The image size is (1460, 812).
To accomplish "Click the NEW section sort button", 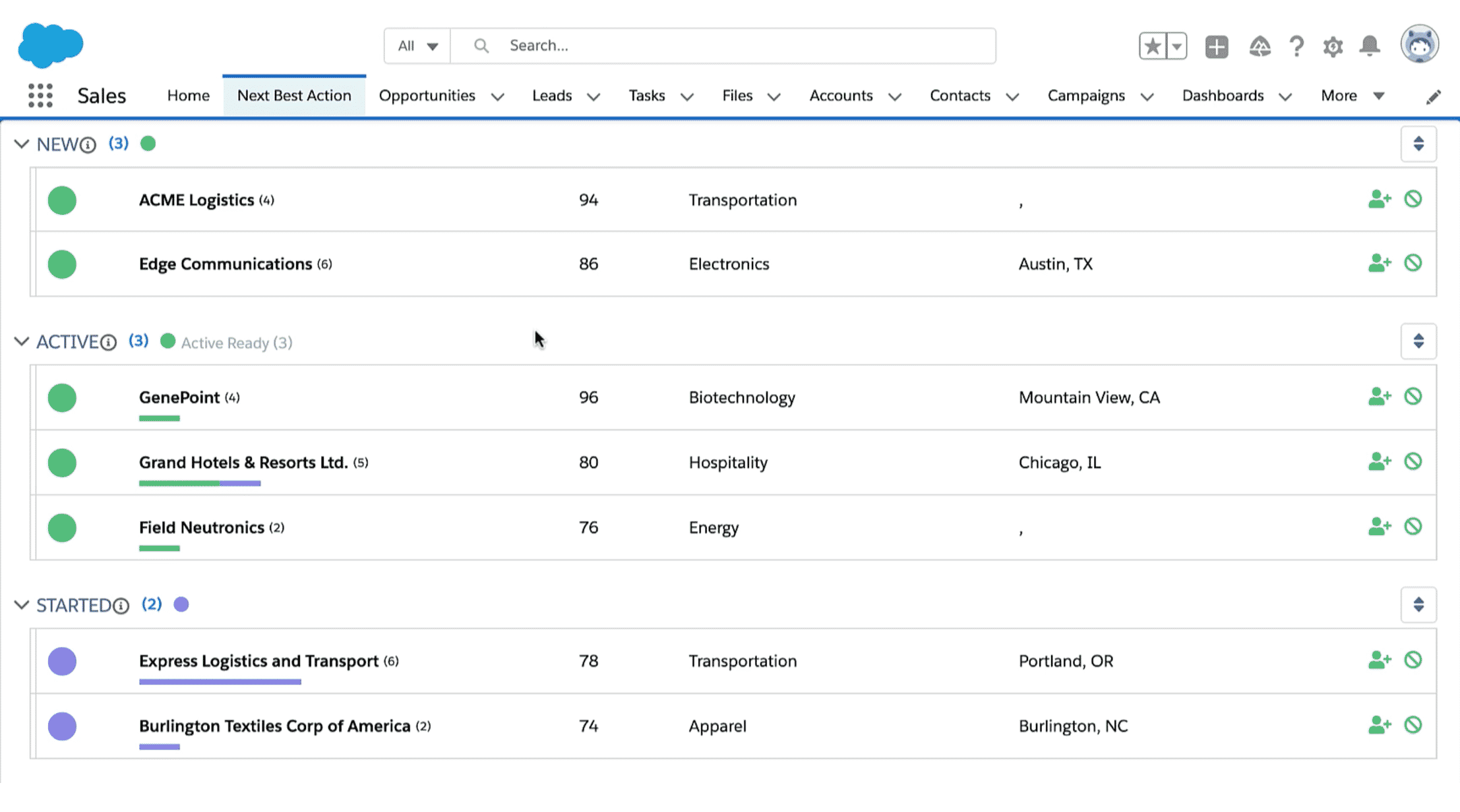I will pyautogui.click(x=1418, y=144).
